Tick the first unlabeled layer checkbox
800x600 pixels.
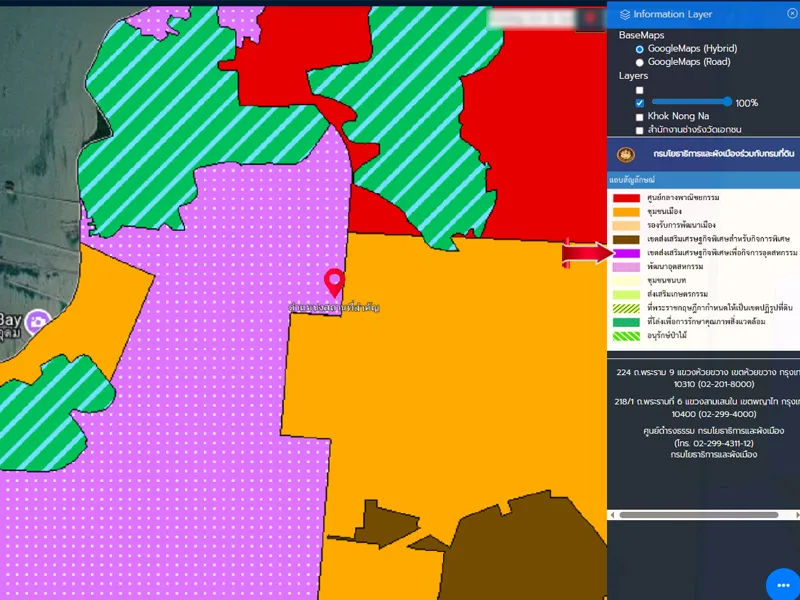(640, 90)
